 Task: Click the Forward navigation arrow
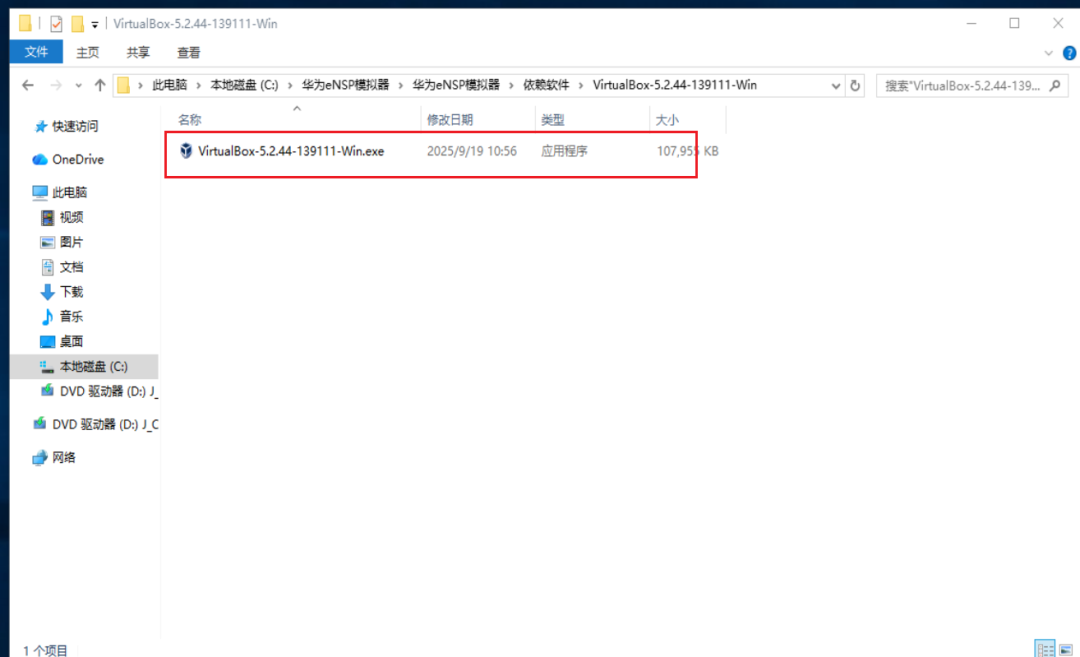[x=56, y=85]
